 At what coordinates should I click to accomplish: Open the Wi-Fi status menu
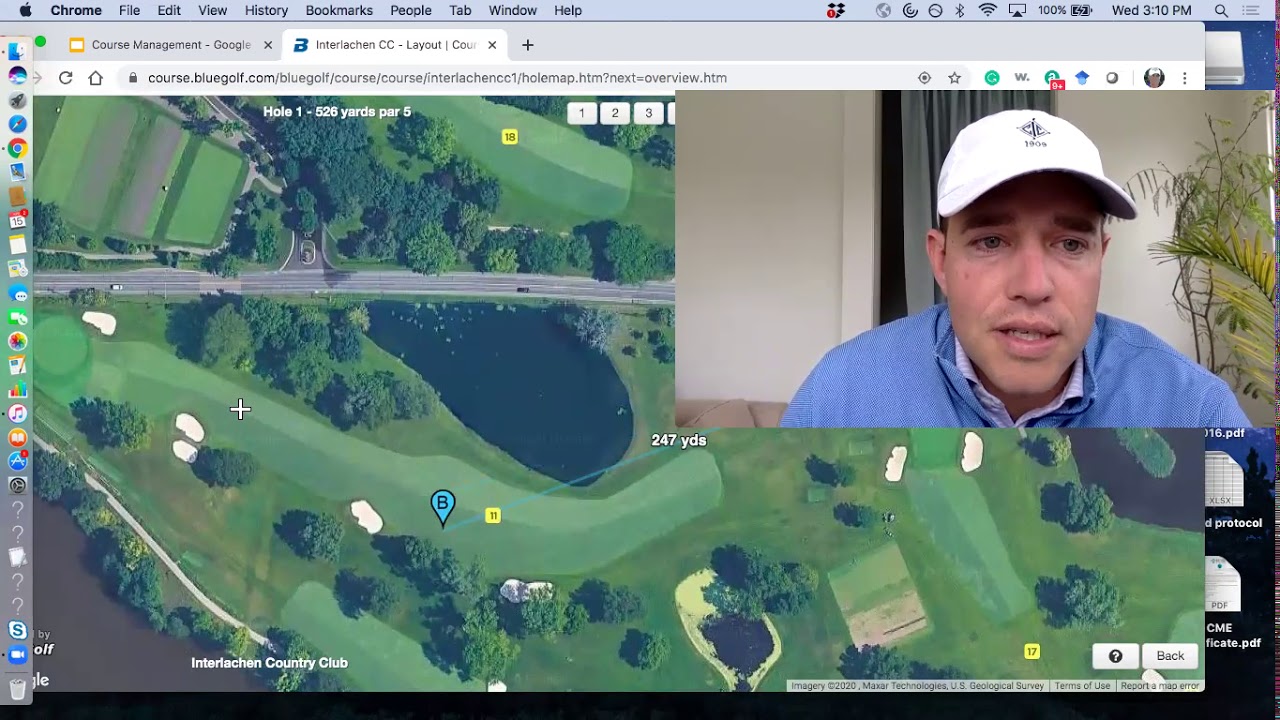pos(988,10)
